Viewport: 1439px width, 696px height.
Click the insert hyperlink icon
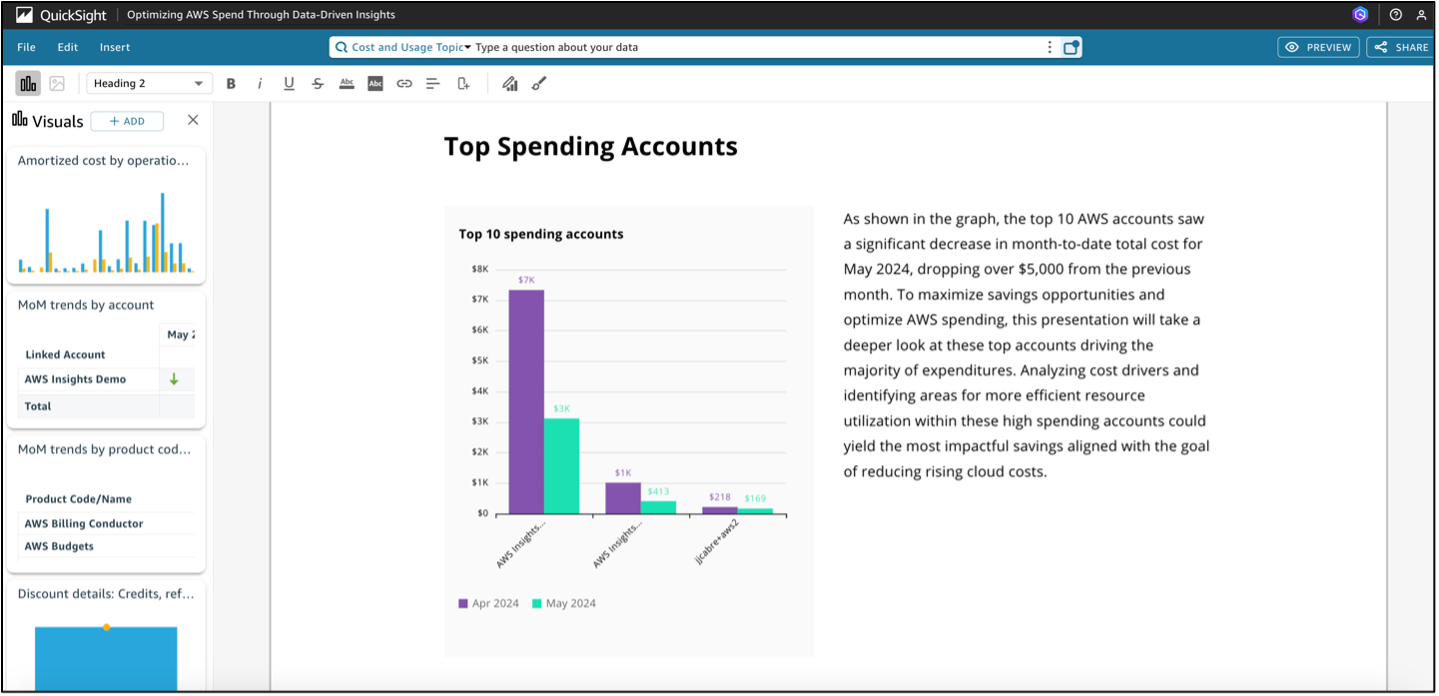pyautogui.click(x=404, y=84)
